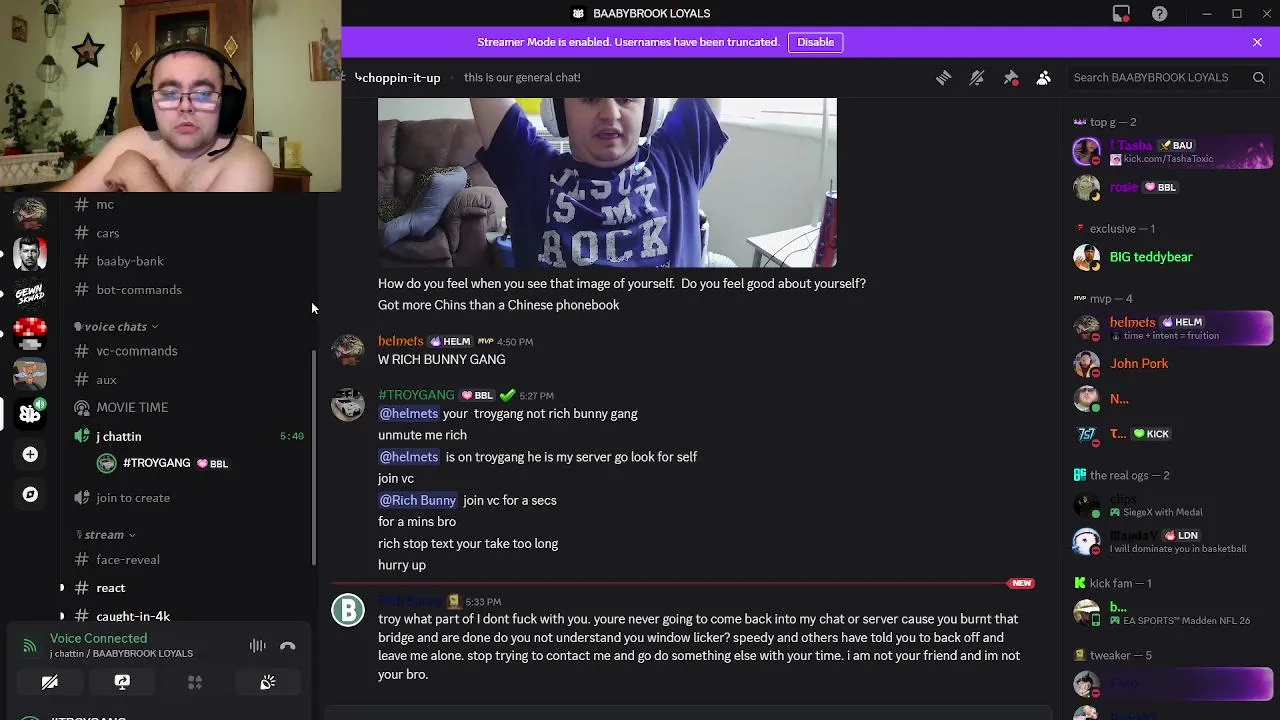Screen dimensions: 1280x720
Task: Turn on camera in voice panel
Action: [49, 682]
